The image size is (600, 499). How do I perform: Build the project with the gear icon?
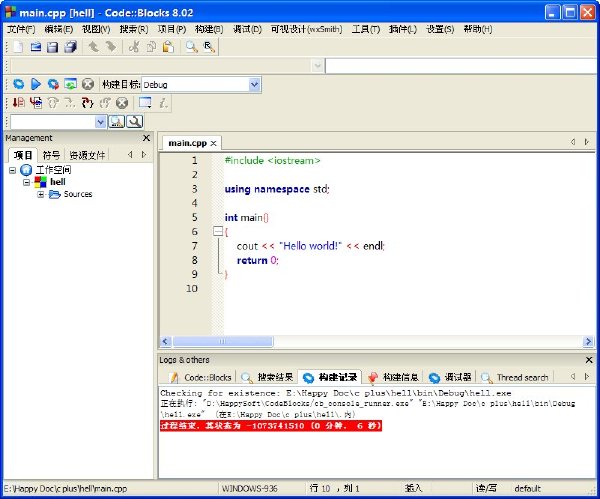click(18, 84)
